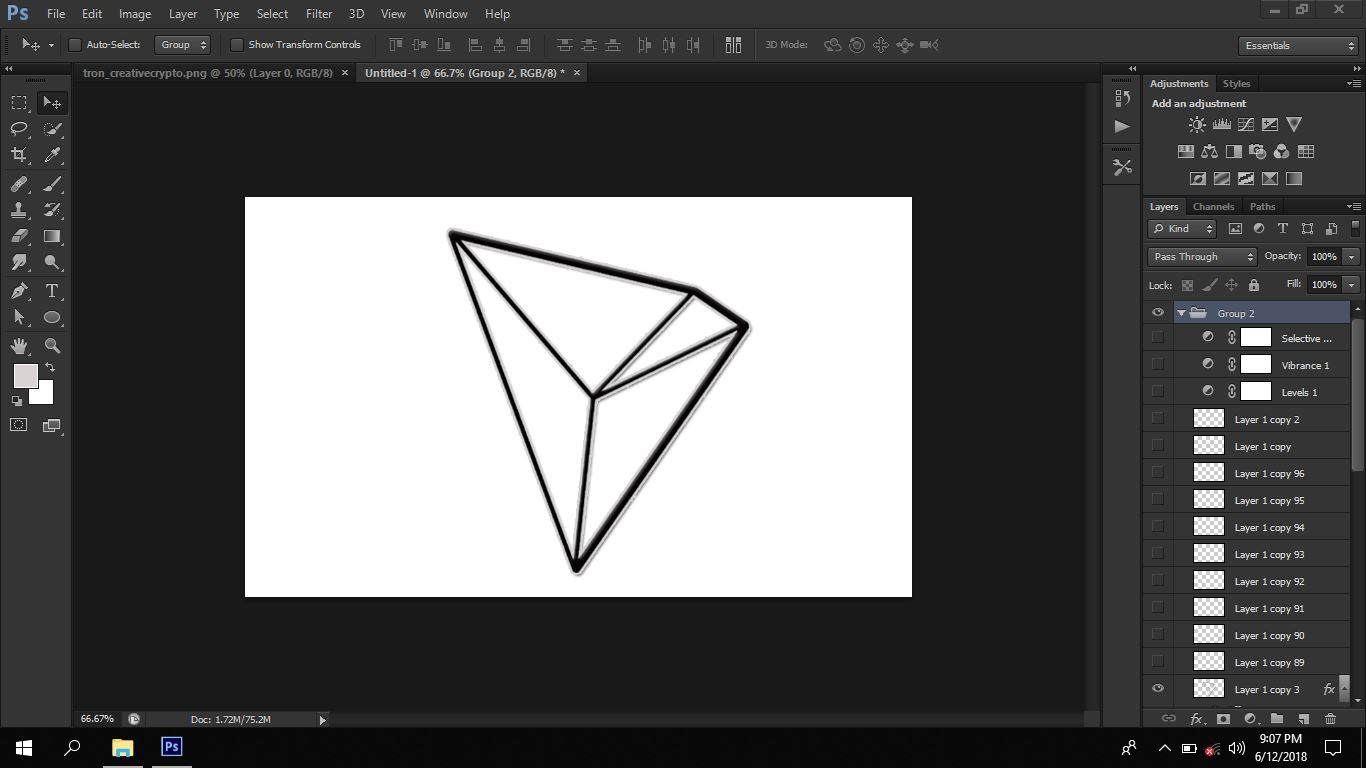Show the Layer 1 copy 2 layer
This screenshot has width=1366, height=768.
[1158, 418]
